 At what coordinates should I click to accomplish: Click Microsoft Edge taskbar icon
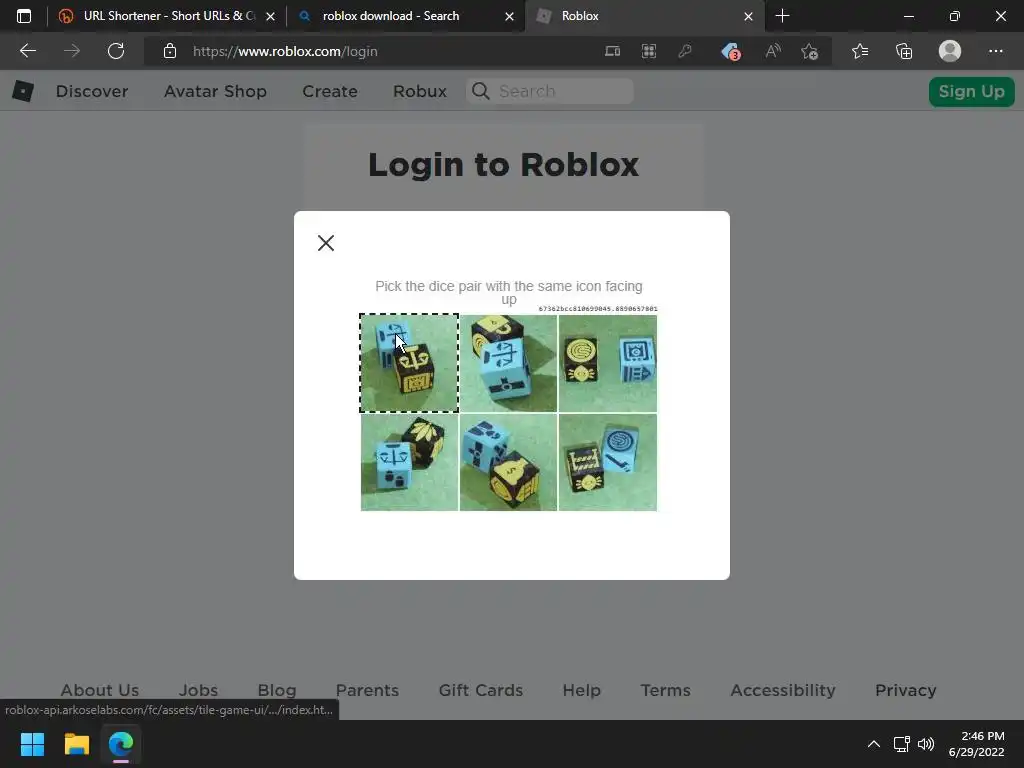coord(121,744)
